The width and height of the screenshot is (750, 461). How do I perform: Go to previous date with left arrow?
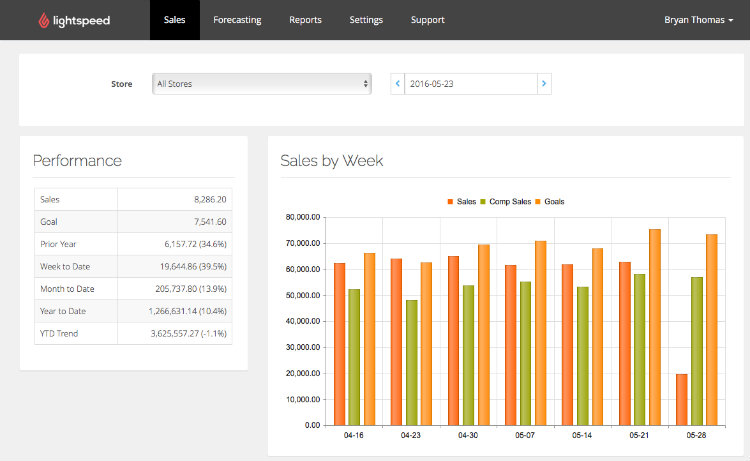point(397,84)
